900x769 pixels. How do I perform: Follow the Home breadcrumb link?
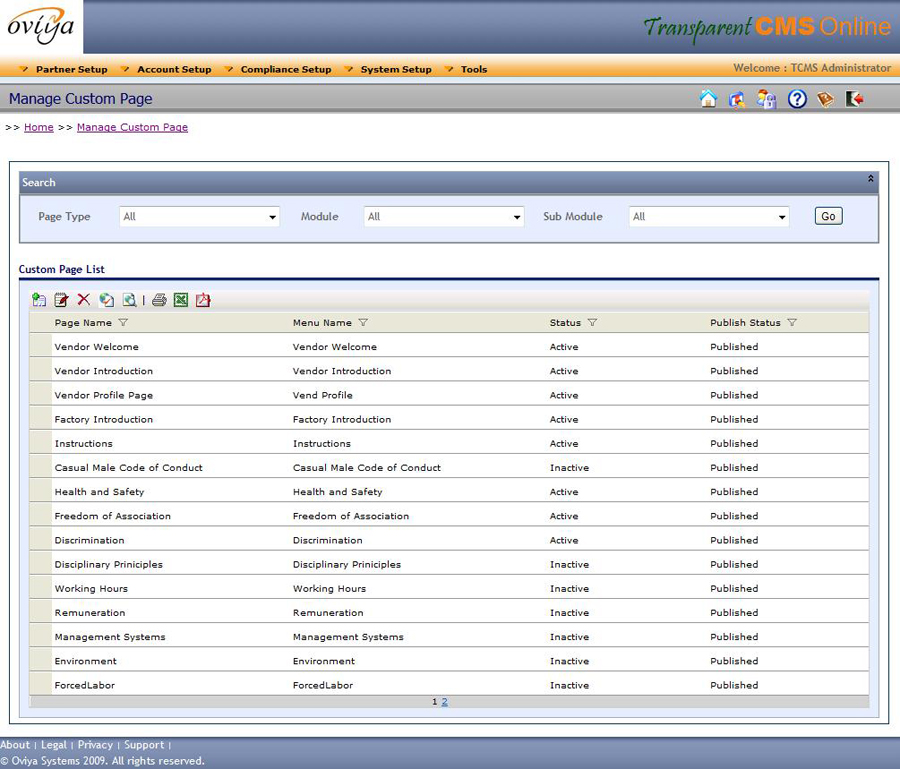tap(38, 127)
